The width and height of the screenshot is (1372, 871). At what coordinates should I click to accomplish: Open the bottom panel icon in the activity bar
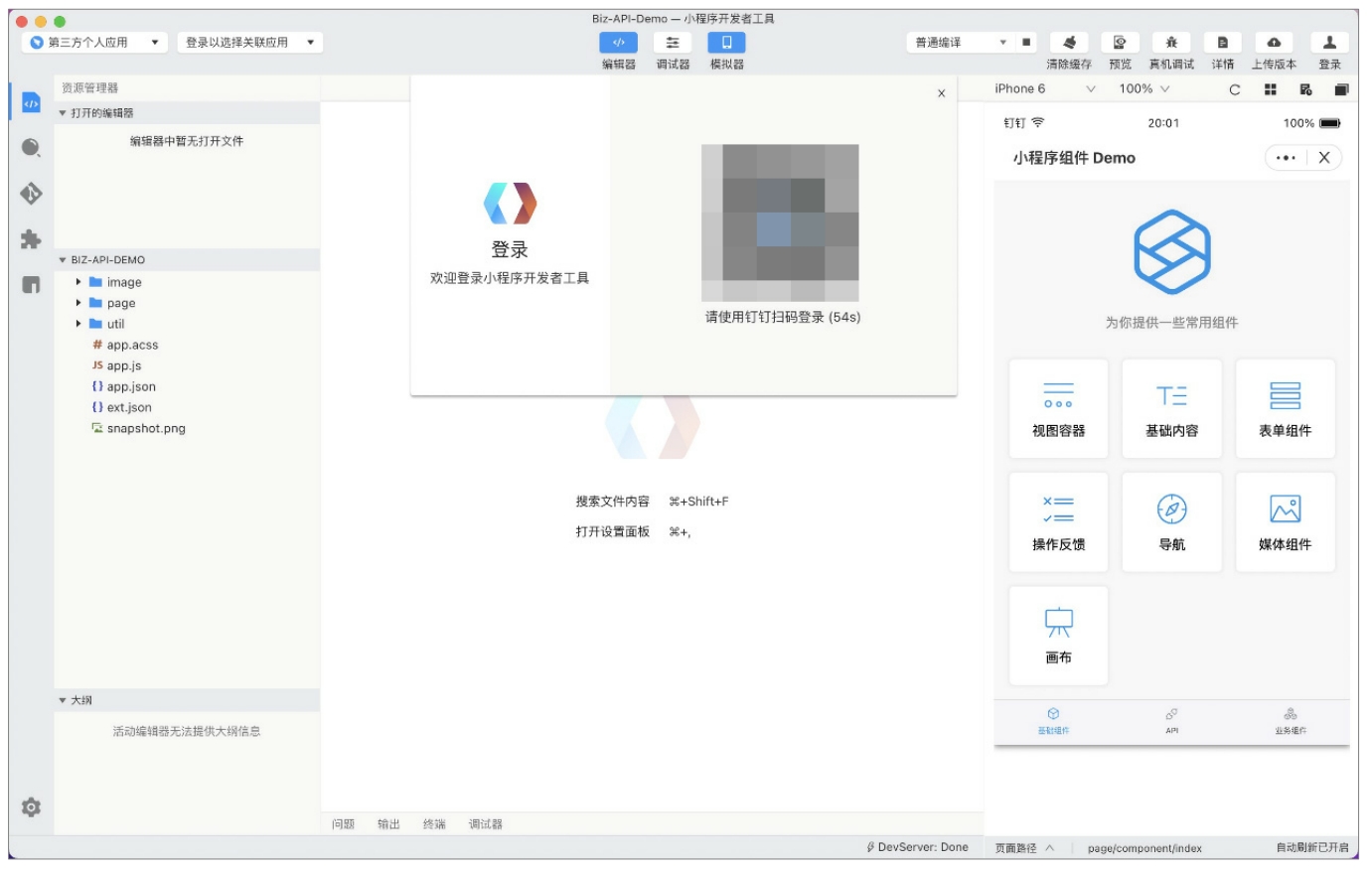click(31, 285)
